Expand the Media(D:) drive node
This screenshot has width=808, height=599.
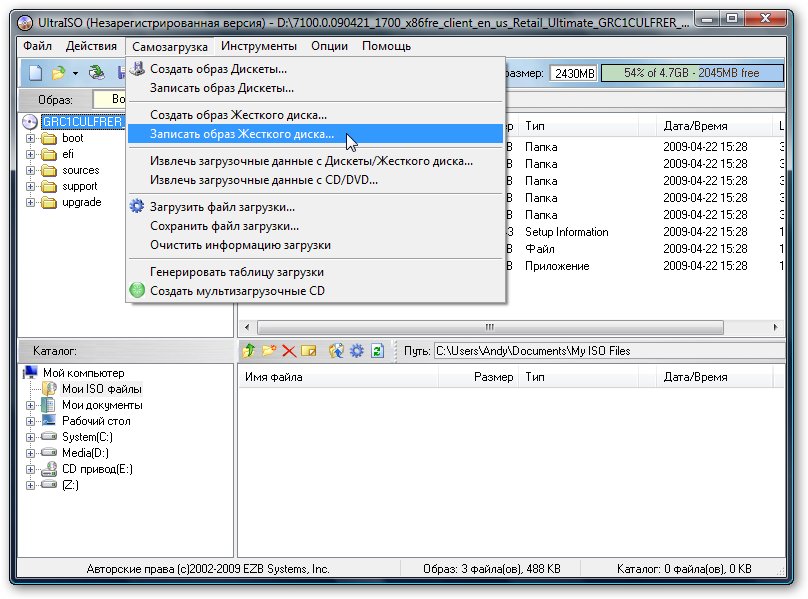point(30,453)
